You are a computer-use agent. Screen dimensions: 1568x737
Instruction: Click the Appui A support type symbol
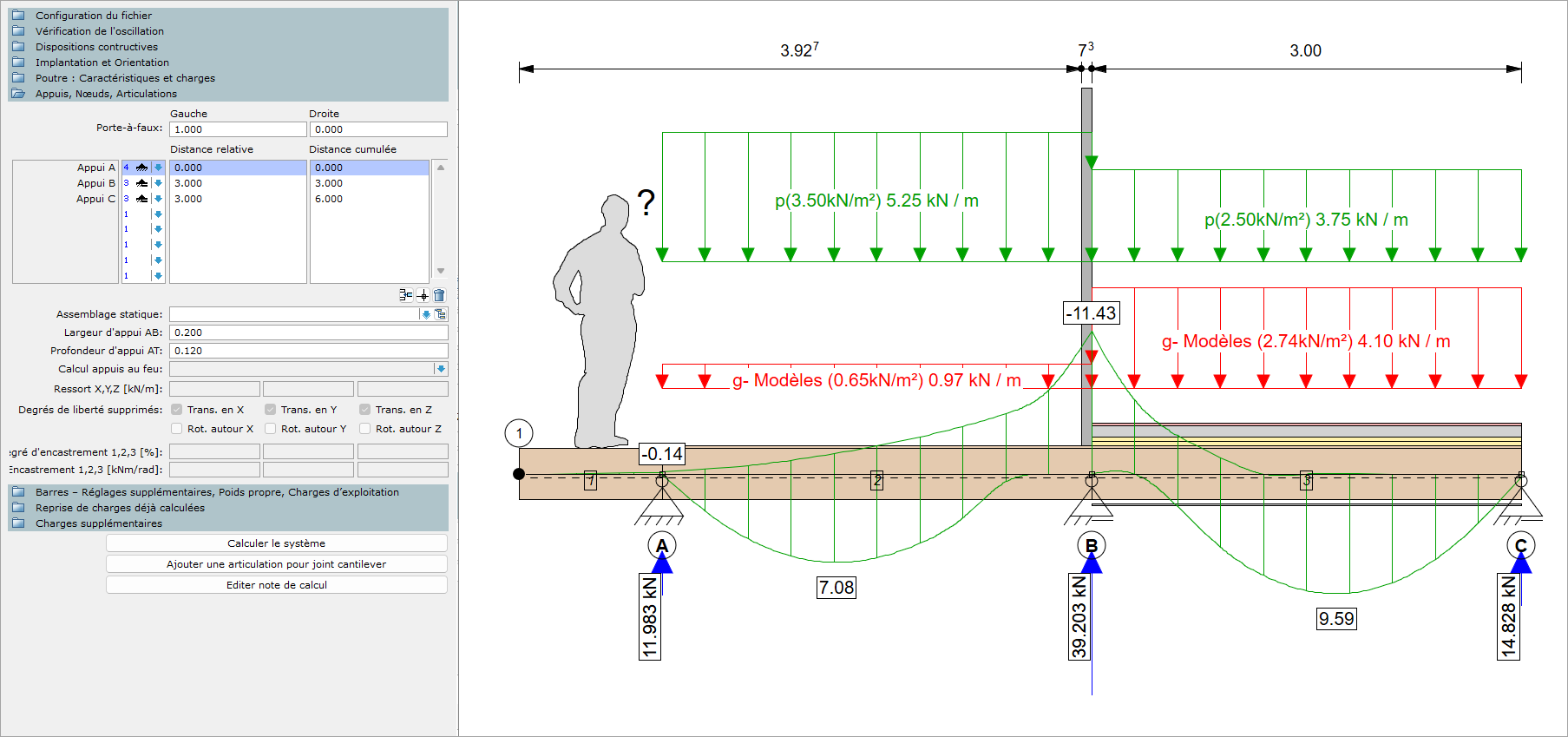(x=141, y=168)
